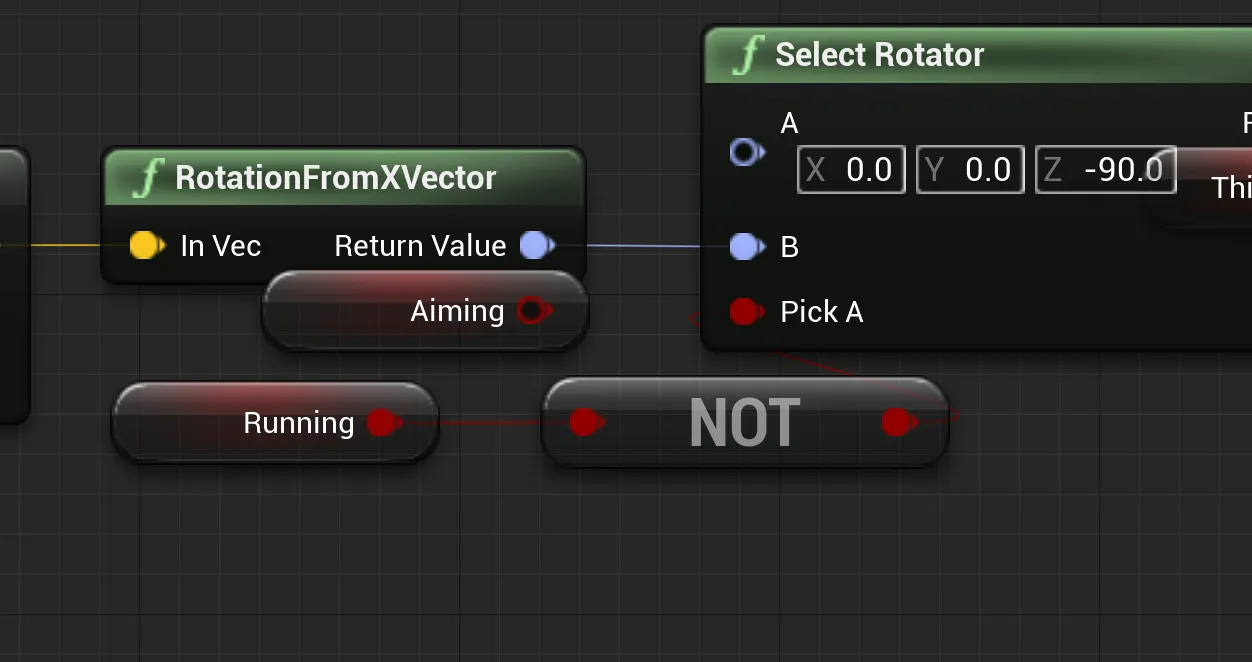Click the X value field of rotator A
The image size is (1252, 662).
click(x=852, y=170)
